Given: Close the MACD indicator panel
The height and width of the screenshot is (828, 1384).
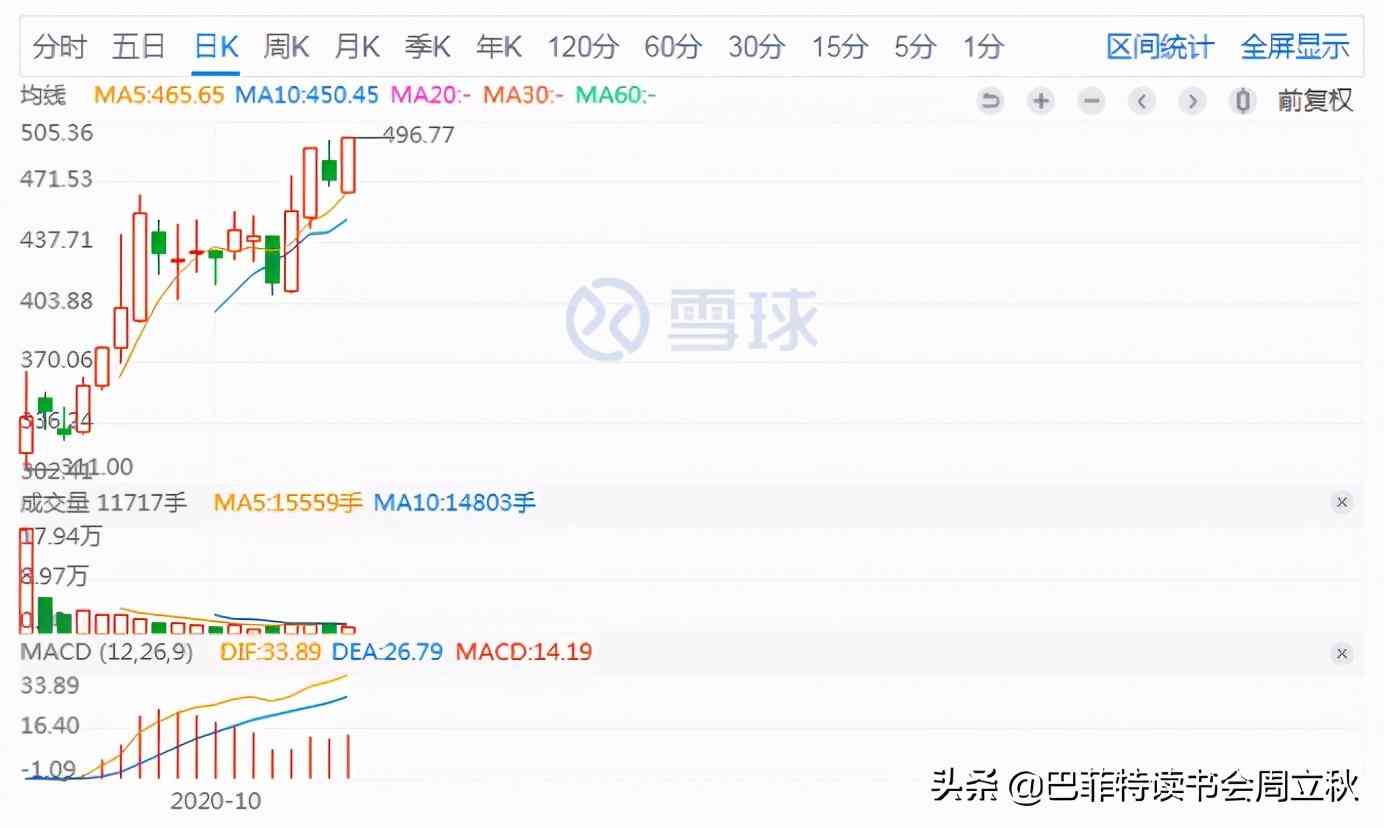Looking at the screenshot, I should point(1342,654).
